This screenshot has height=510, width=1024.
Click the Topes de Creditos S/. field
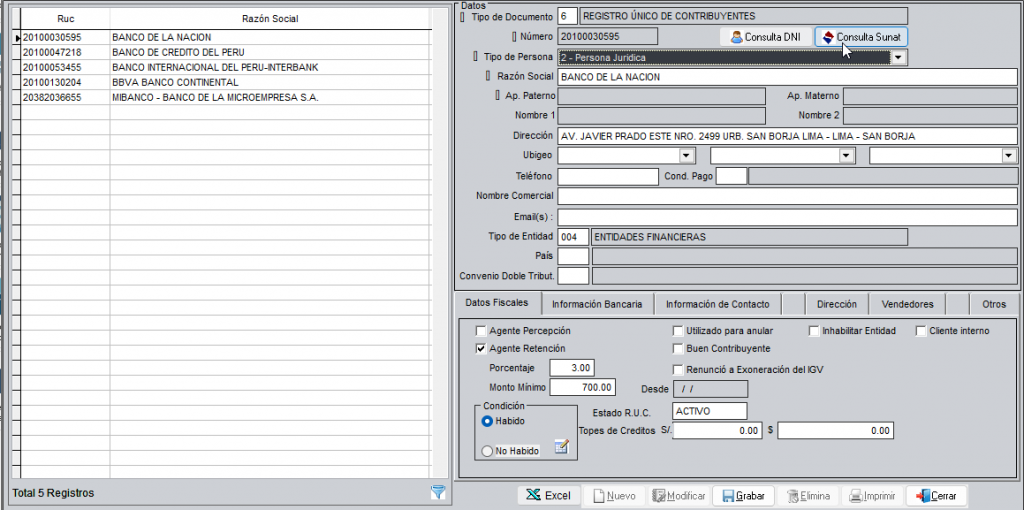click(717, 431)
